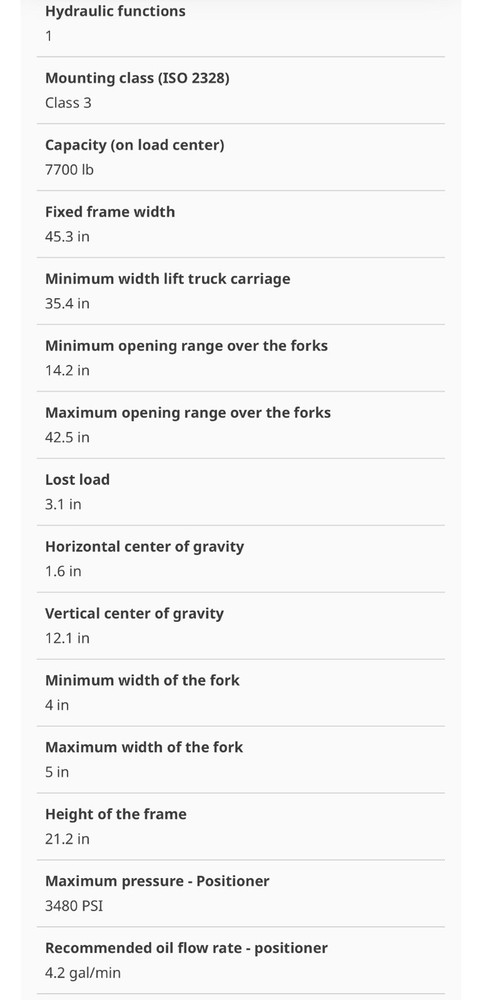483x1000 pixels.
Task: Click the Height of the frame label
Action: [115, 814]
